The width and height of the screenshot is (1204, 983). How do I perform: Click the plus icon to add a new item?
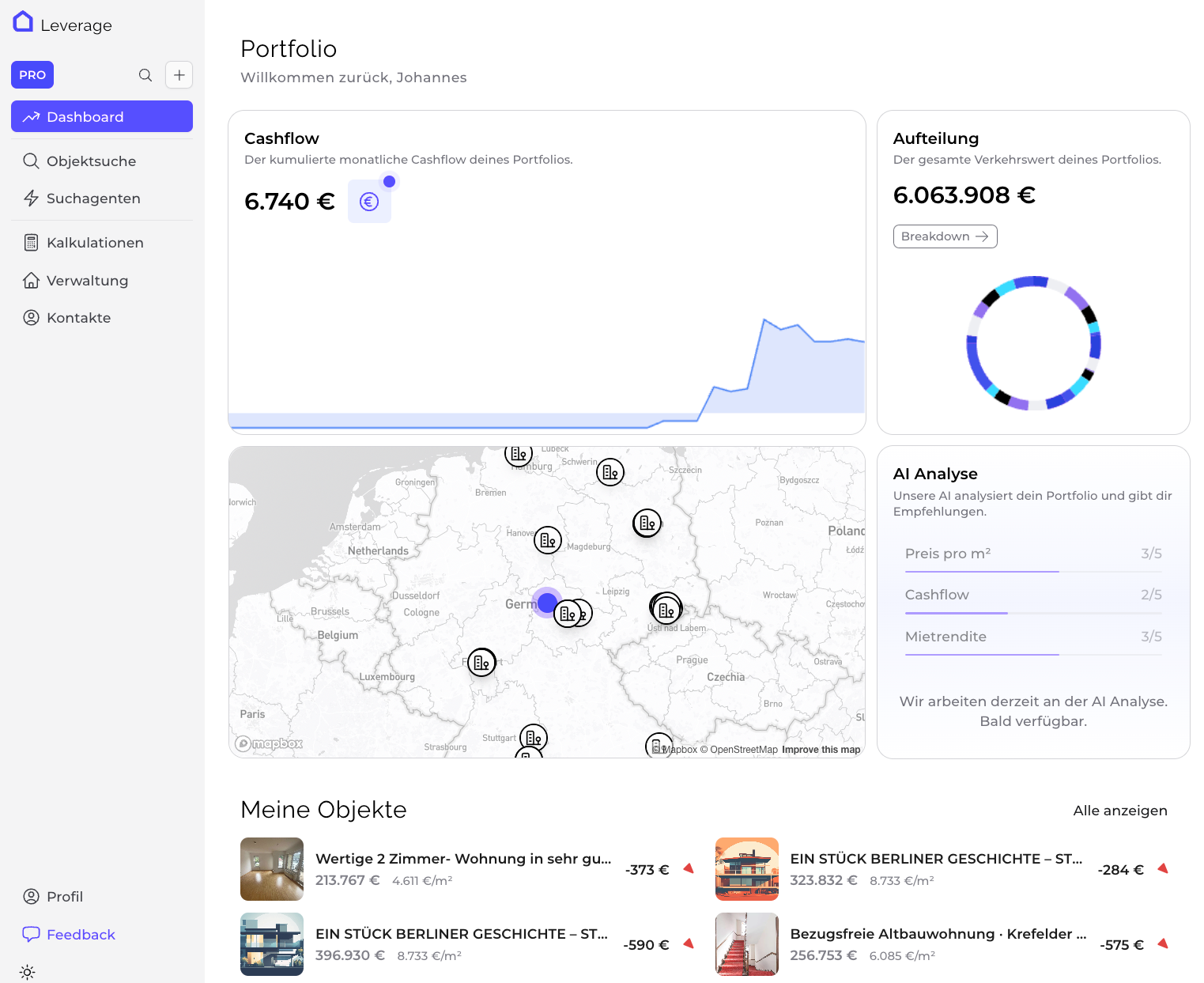[x=179, y=74]
